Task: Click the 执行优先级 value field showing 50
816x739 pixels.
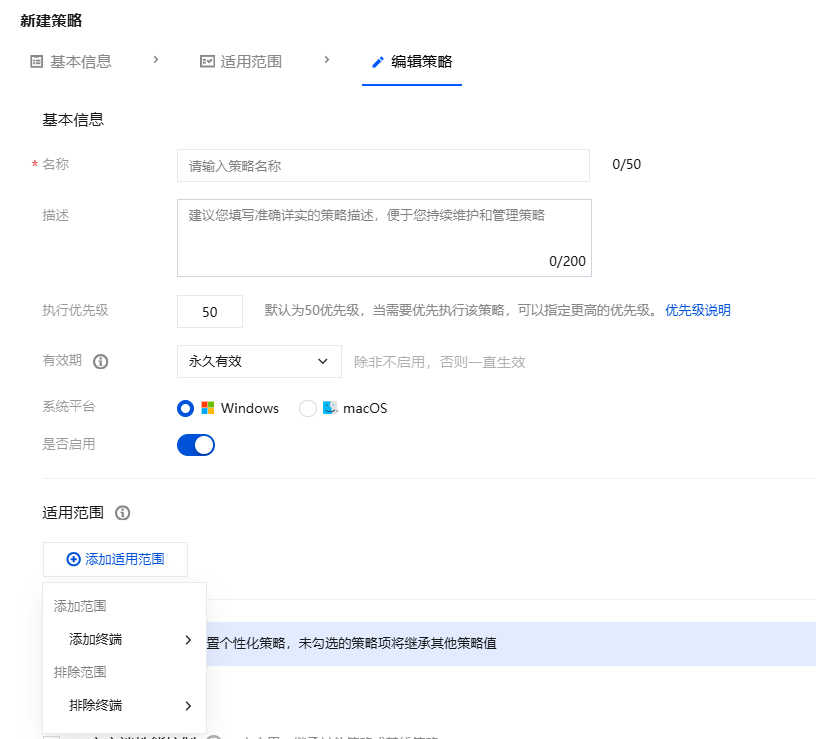Action: click(210, 311)
